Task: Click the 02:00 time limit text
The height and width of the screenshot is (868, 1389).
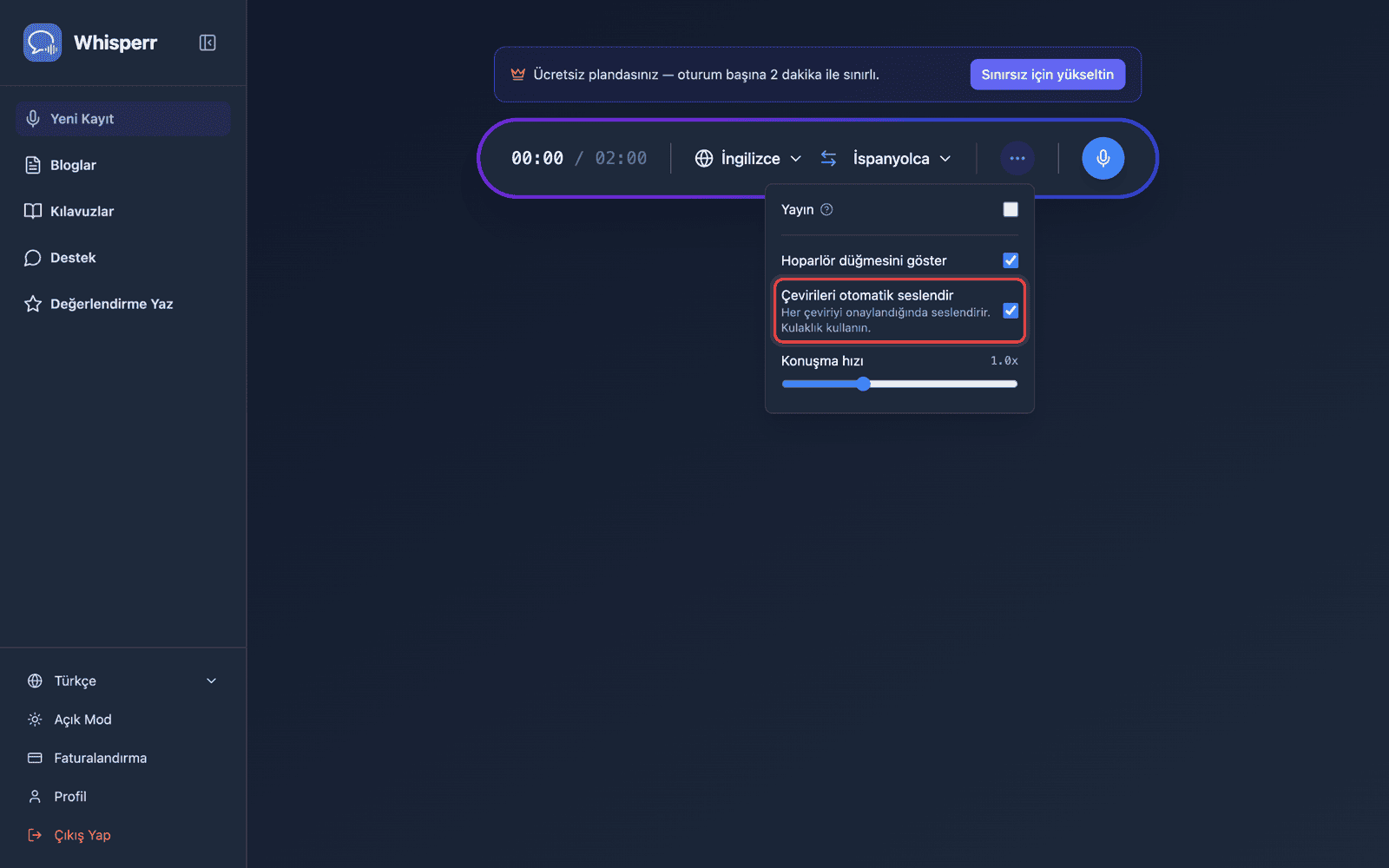Action: click(621, 159)
